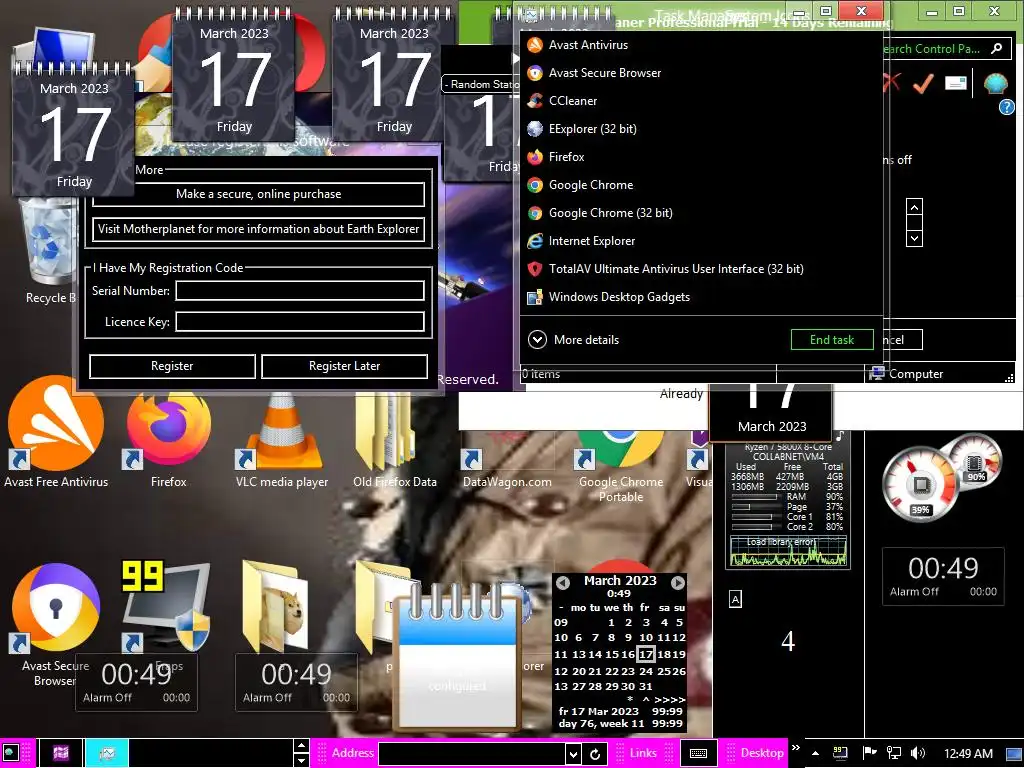Click the taskbar Address input field

(x=472, y=754)
